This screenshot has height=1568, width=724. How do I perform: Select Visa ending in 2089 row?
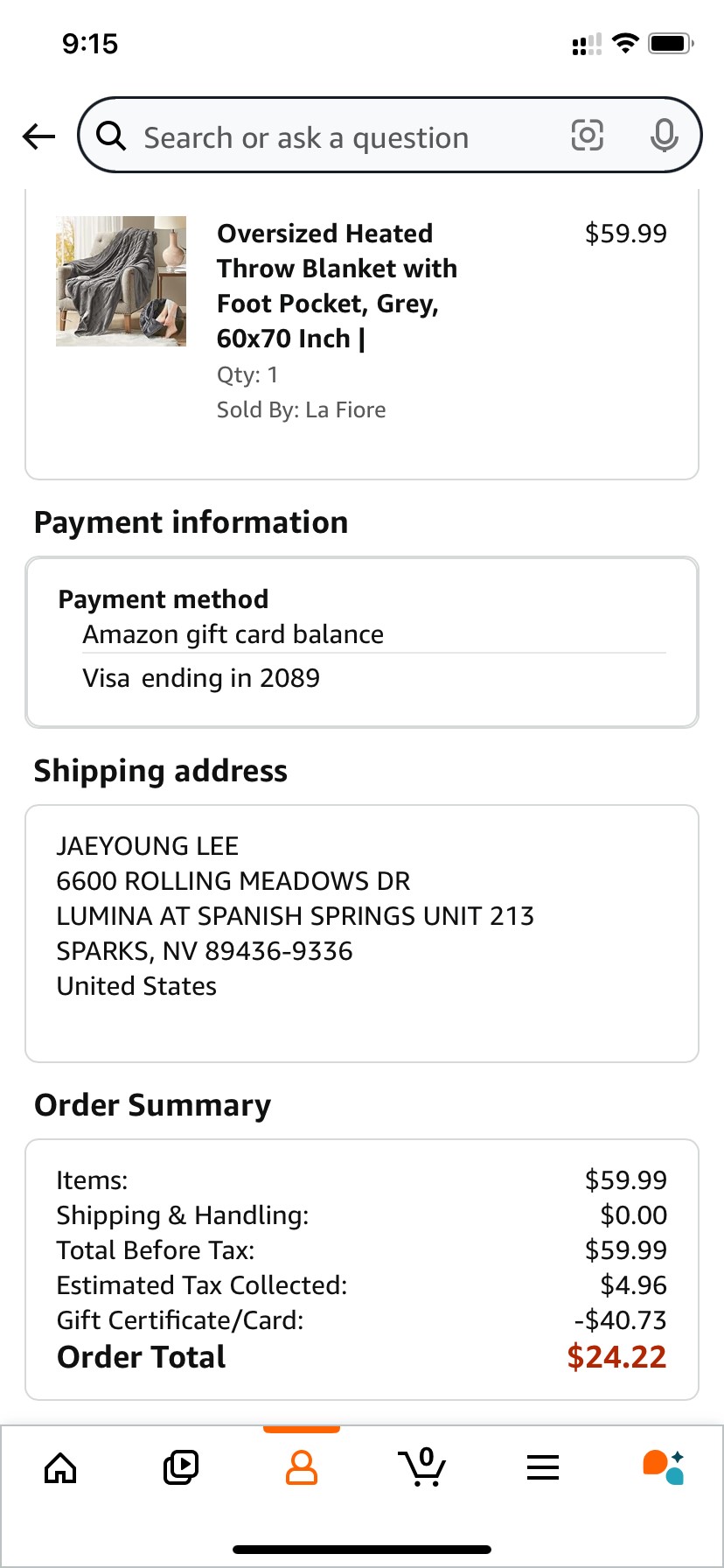[374, 678]
